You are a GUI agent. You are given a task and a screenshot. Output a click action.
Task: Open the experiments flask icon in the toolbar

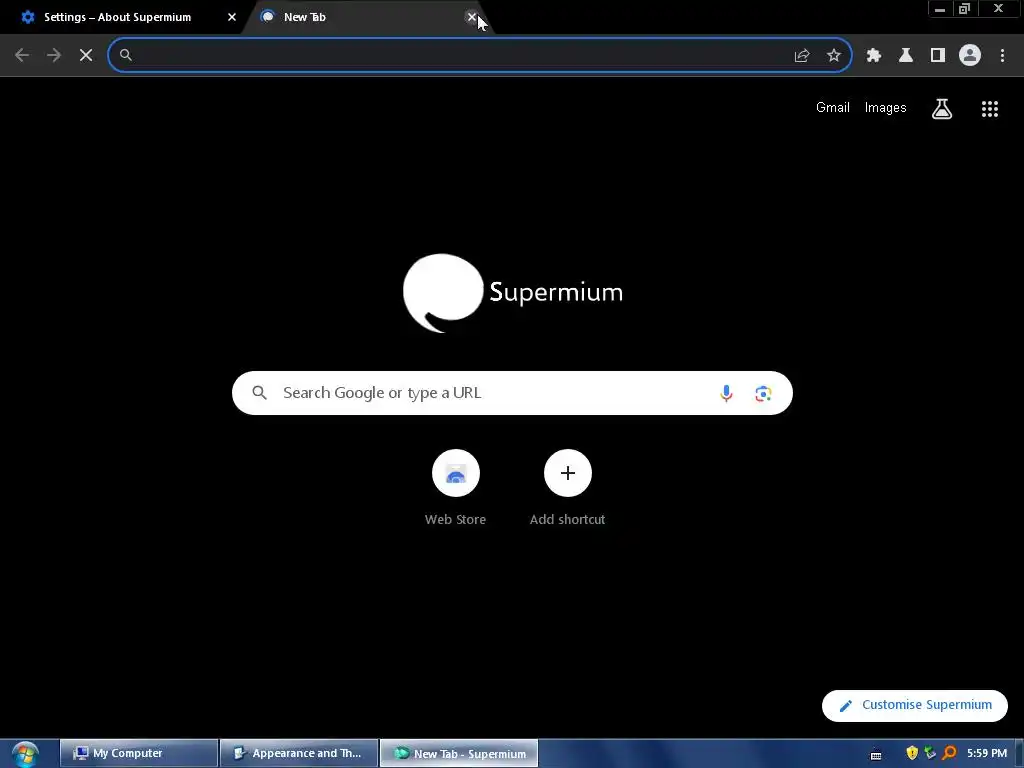coord(906,56)
